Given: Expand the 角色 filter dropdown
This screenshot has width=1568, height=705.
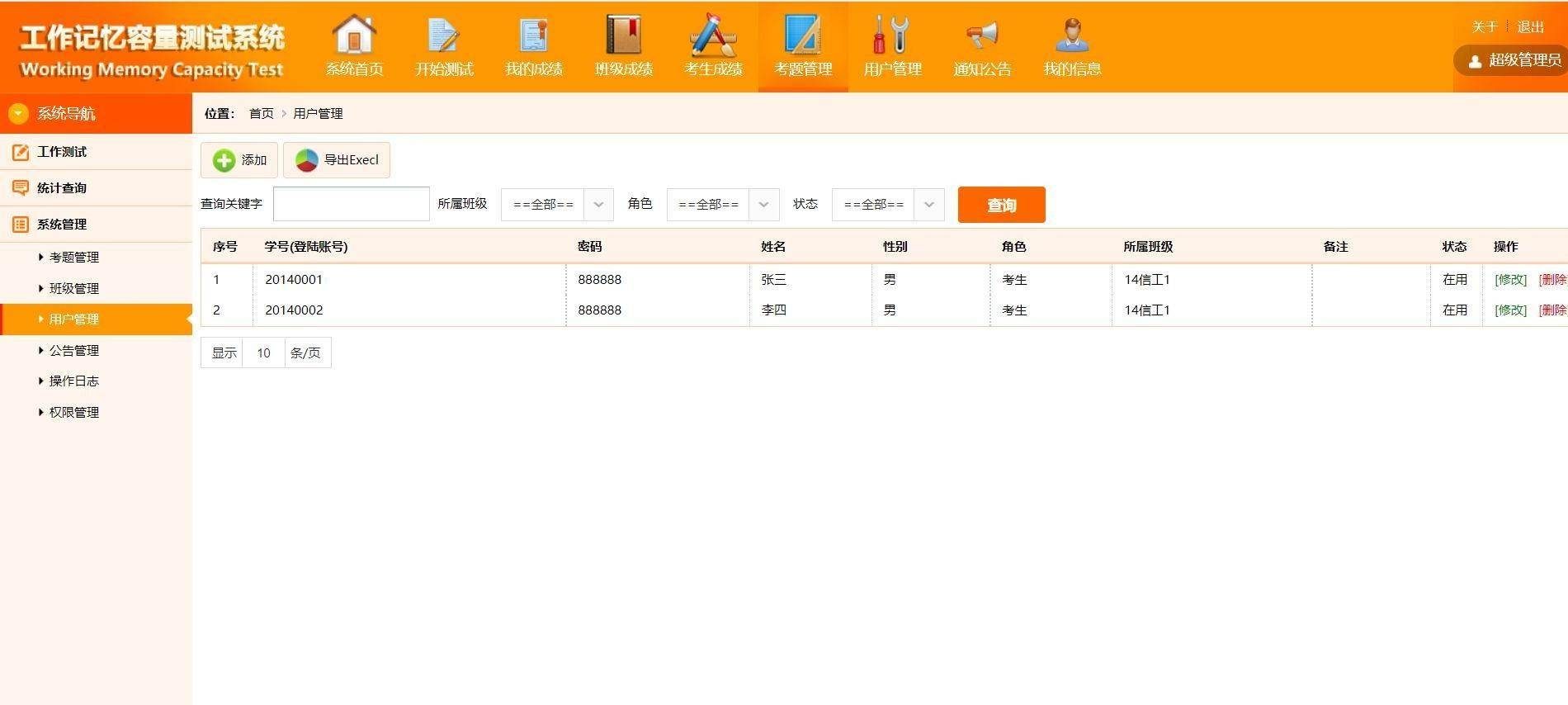Looking at the screenshot, I should [722, 205].
